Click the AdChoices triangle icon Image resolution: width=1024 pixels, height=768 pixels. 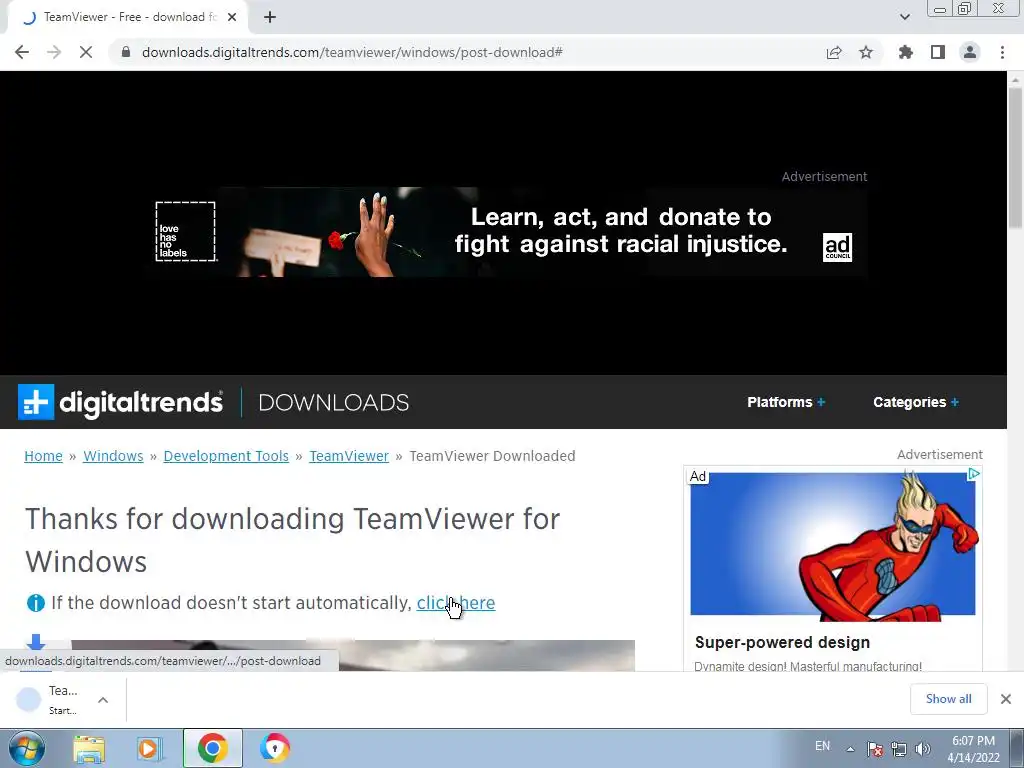[x=973, y=474]
